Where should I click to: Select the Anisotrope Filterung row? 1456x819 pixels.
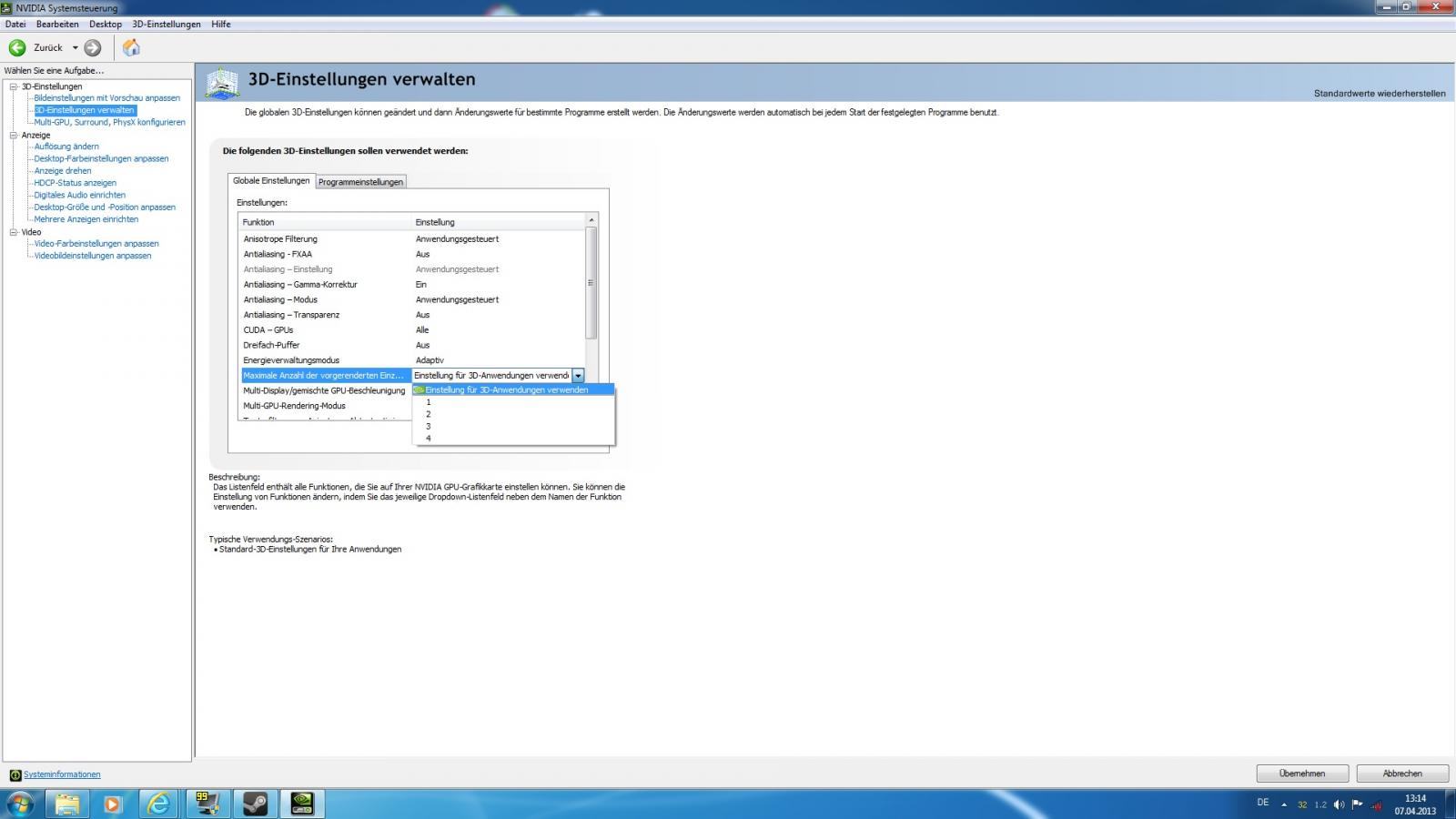pyautogui.click(x=413, y=239)
